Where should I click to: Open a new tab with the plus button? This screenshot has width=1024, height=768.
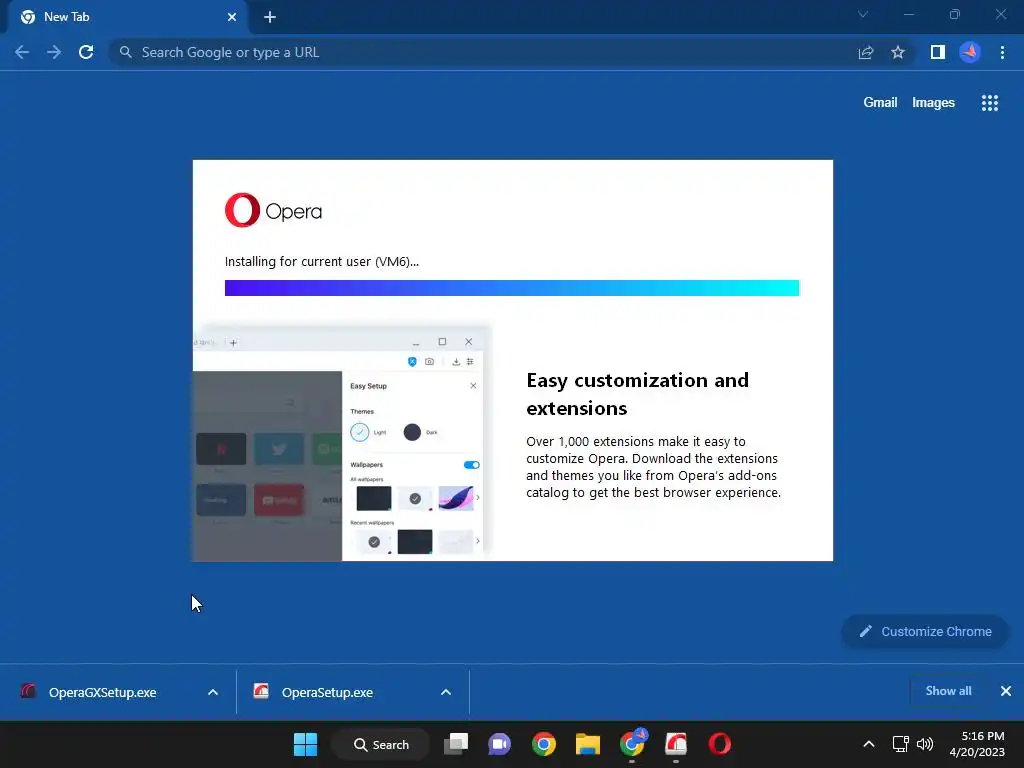click(x=270, y=17)
